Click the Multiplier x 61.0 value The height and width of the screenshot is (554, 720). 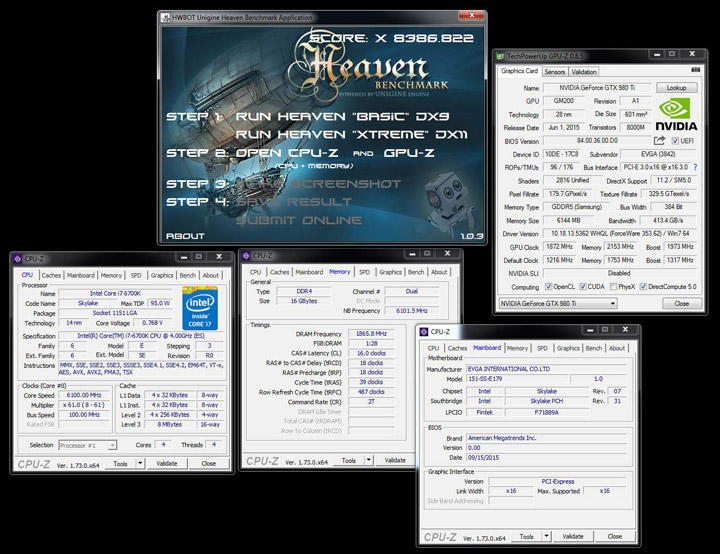[x=84, y=405]
